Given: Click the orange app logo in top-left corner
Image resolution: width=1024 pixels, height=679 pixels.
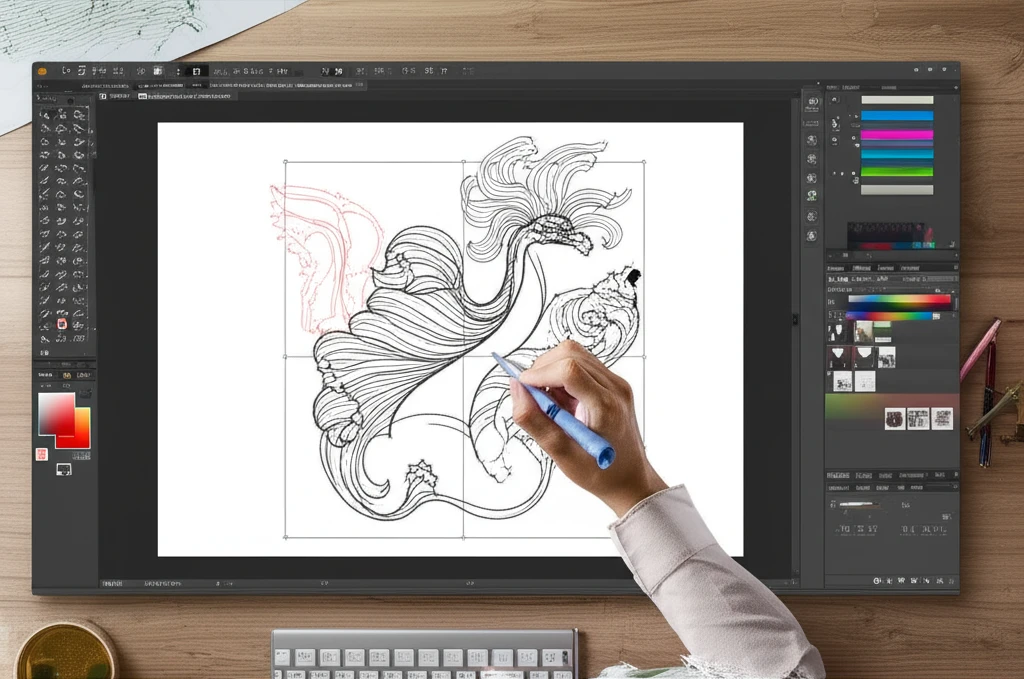Looking at the screenshot, I should (42, 71).
